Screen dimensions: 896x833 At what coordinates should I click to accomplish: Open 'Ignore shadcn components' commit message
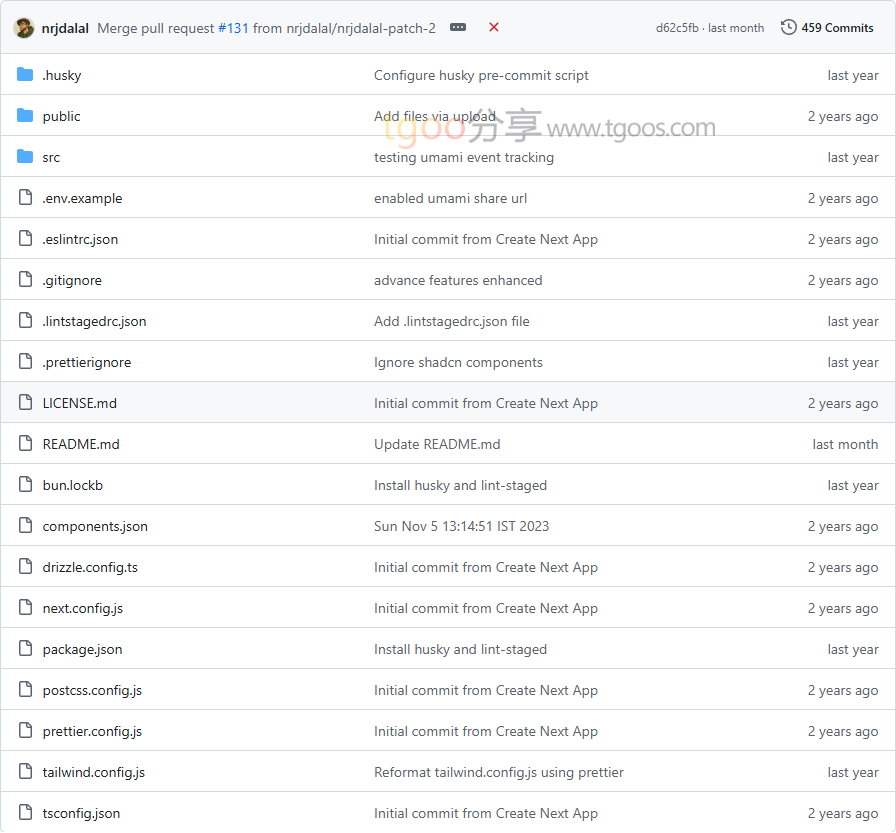coord(458,362)
